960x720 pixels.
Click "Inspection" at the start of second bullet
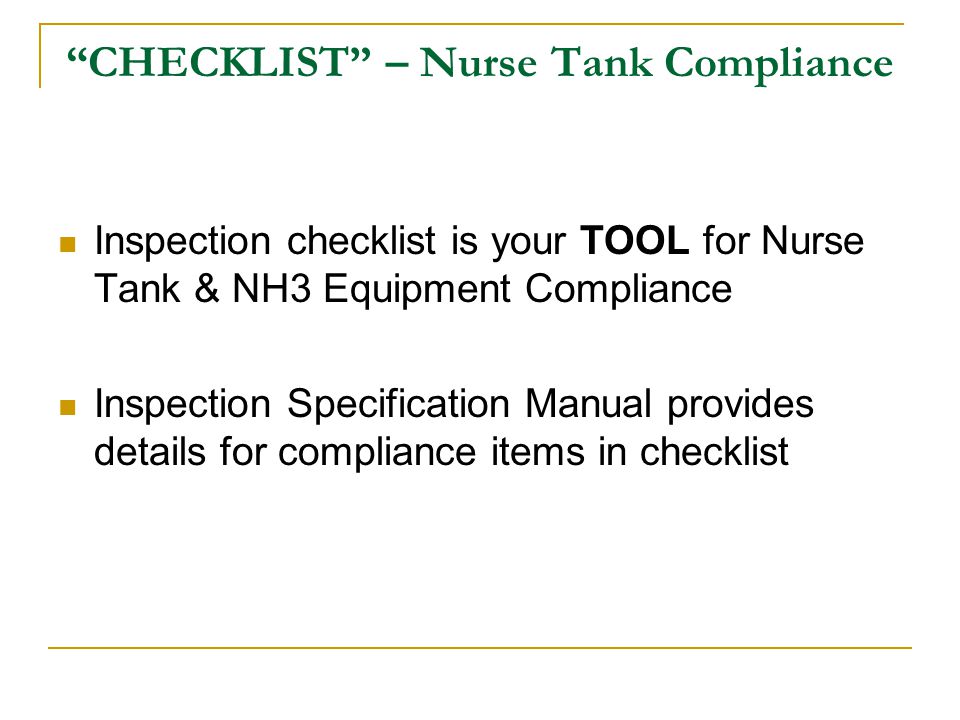(x=182, y=405)
